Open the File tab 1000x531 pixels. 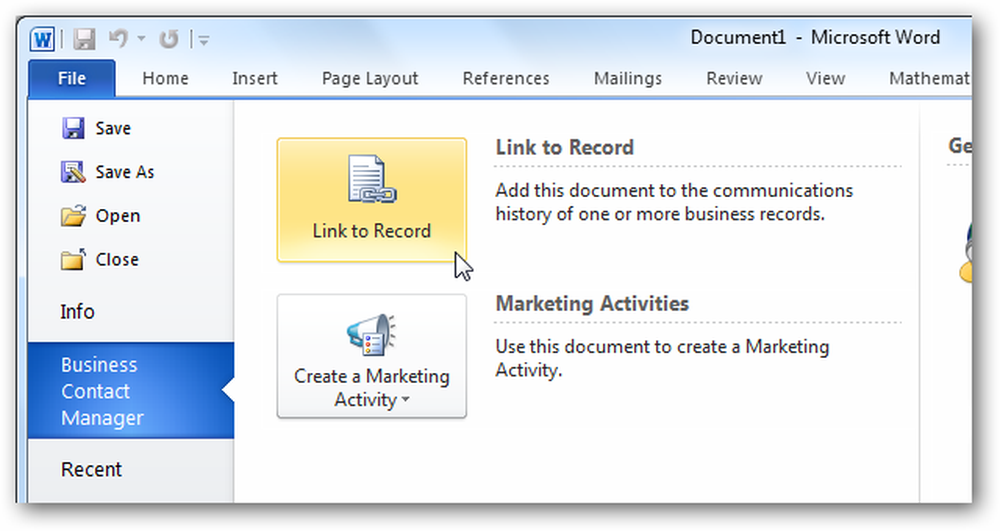[71, 78]
